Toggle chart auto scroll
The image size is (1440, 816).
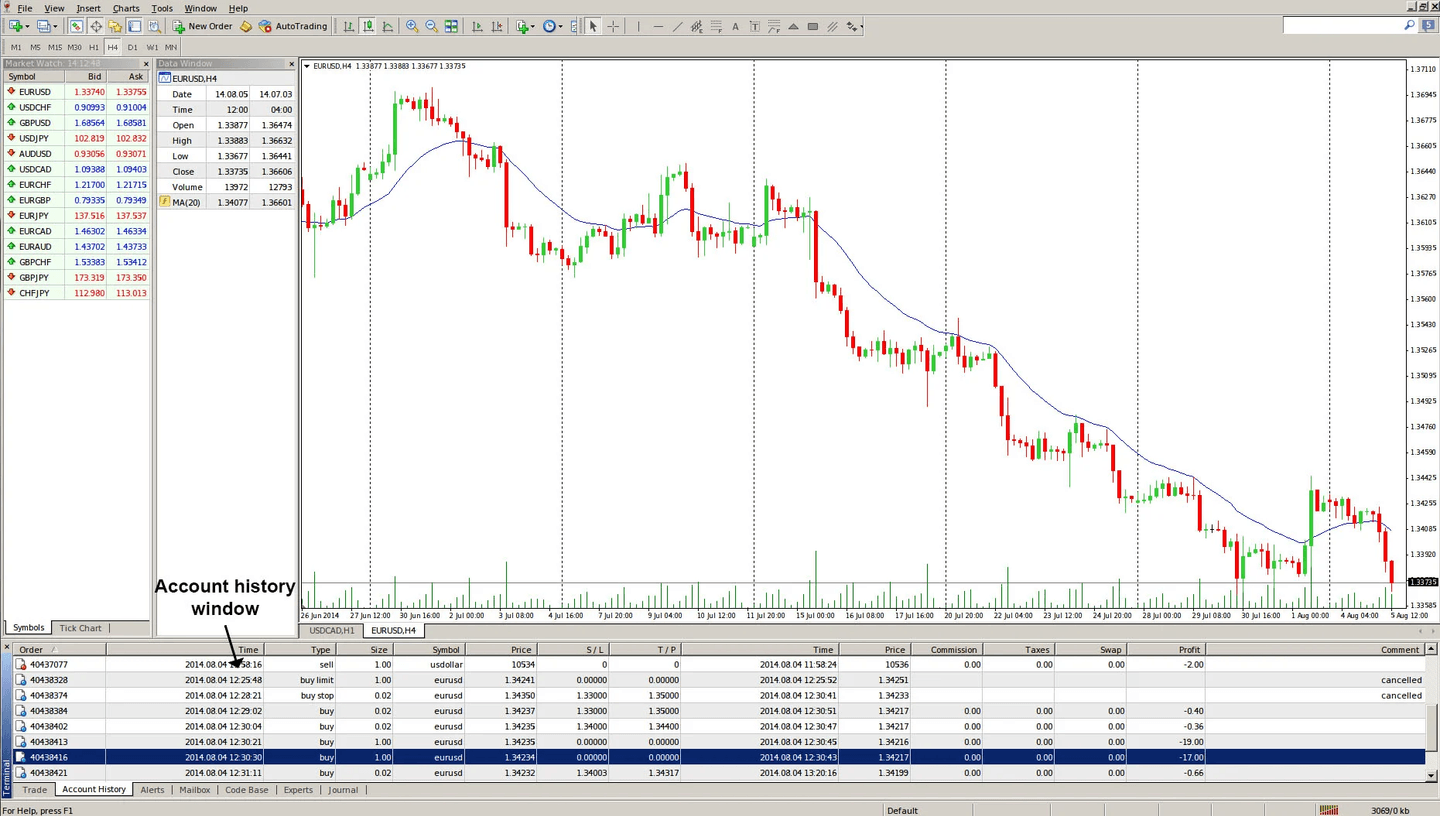pyautogui.click(x=477, y=26)
